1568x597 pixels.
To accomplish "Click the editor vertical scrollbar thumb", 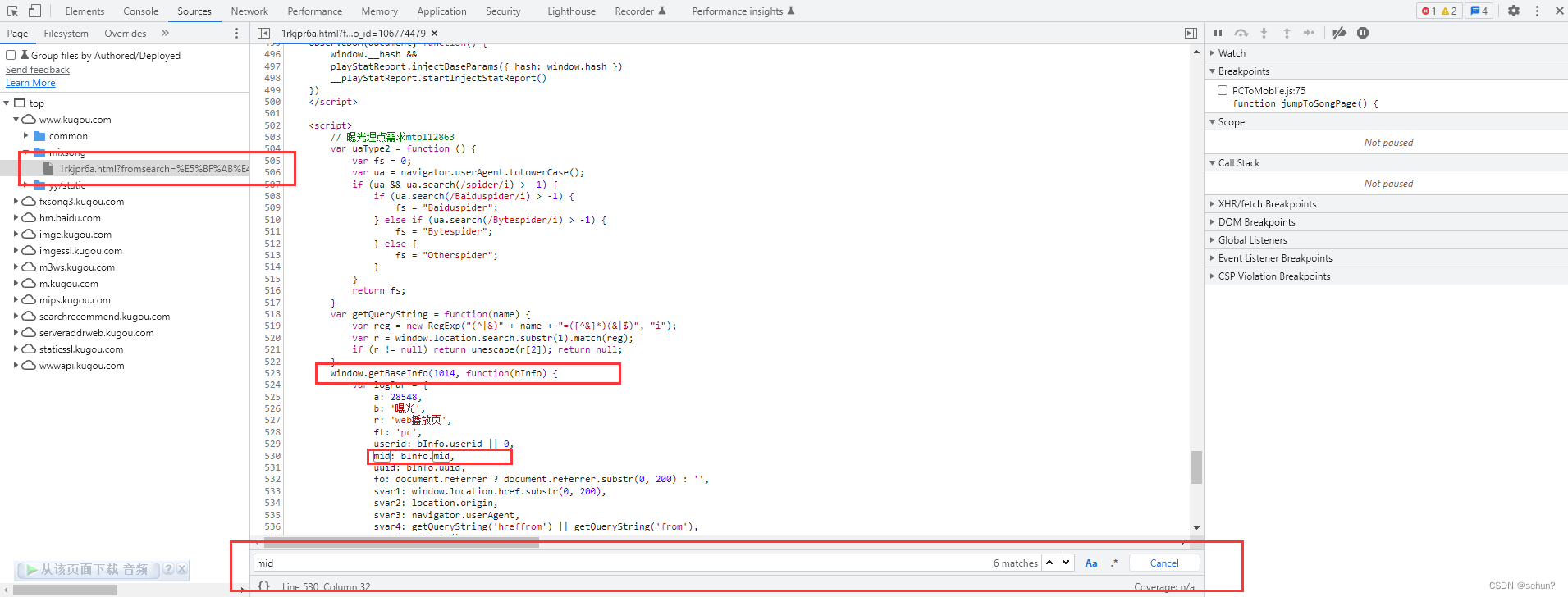I will point(1196,467).
